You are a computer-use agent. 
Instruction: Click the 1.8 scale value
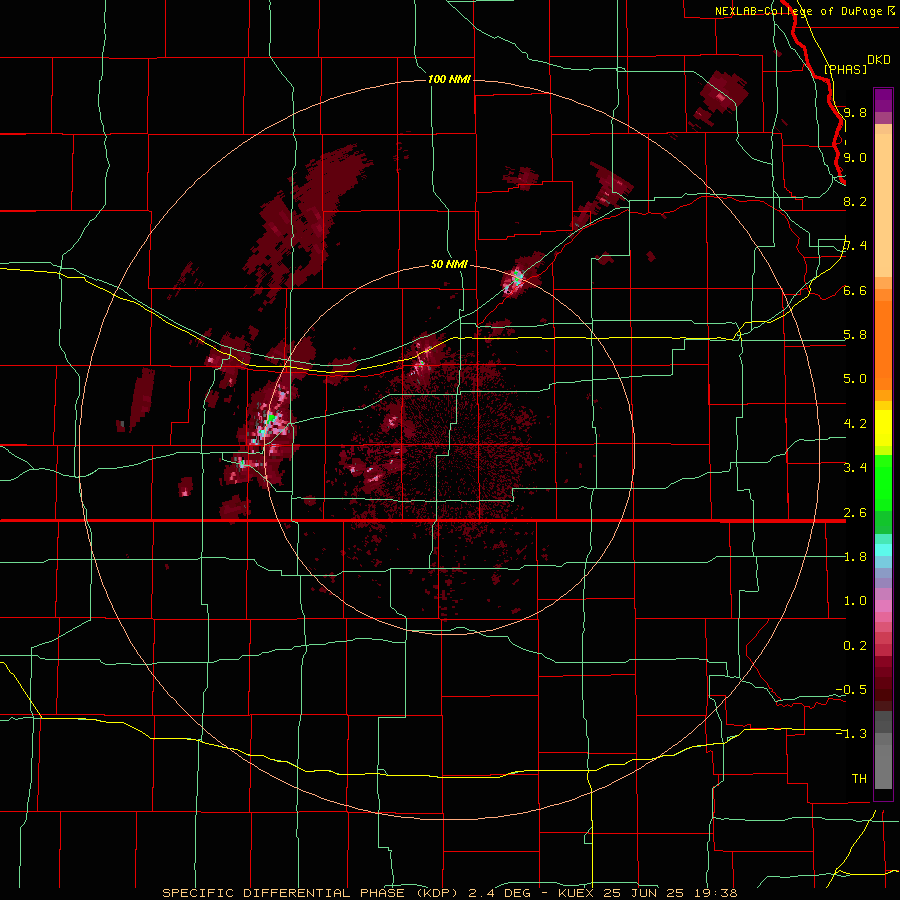coord(855,556)
